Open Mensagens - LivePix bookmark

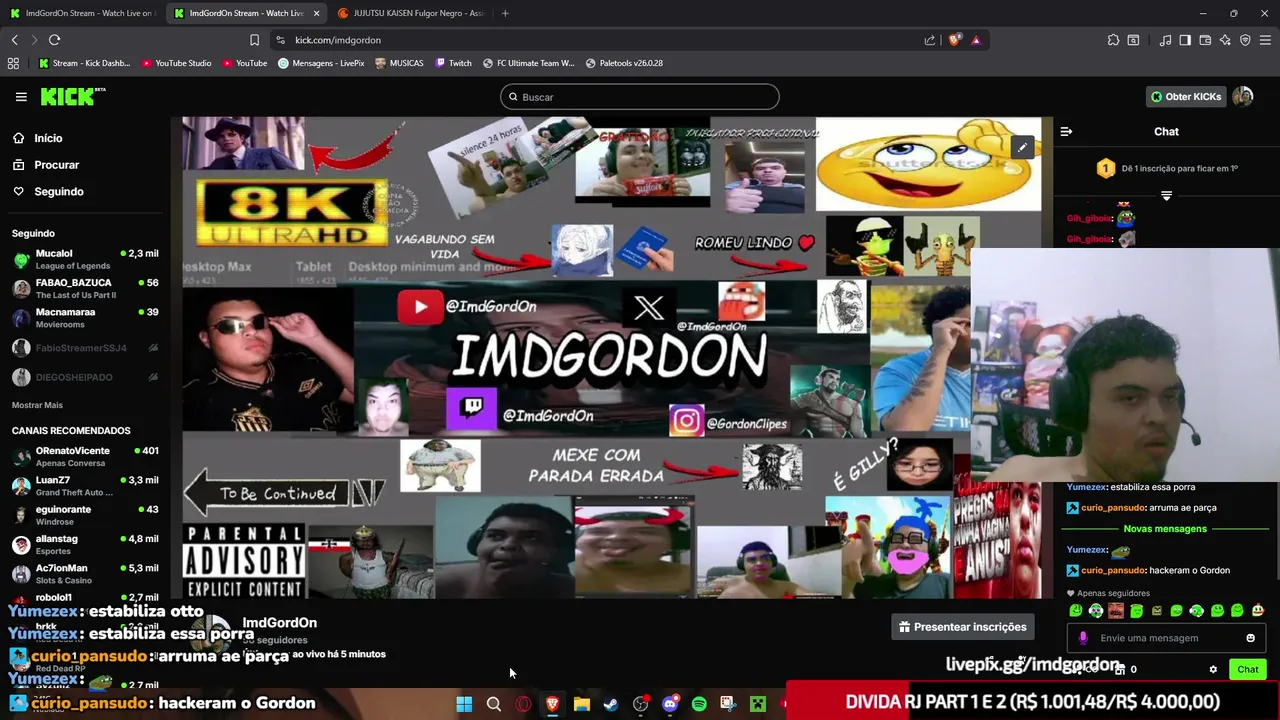(321, 63)
